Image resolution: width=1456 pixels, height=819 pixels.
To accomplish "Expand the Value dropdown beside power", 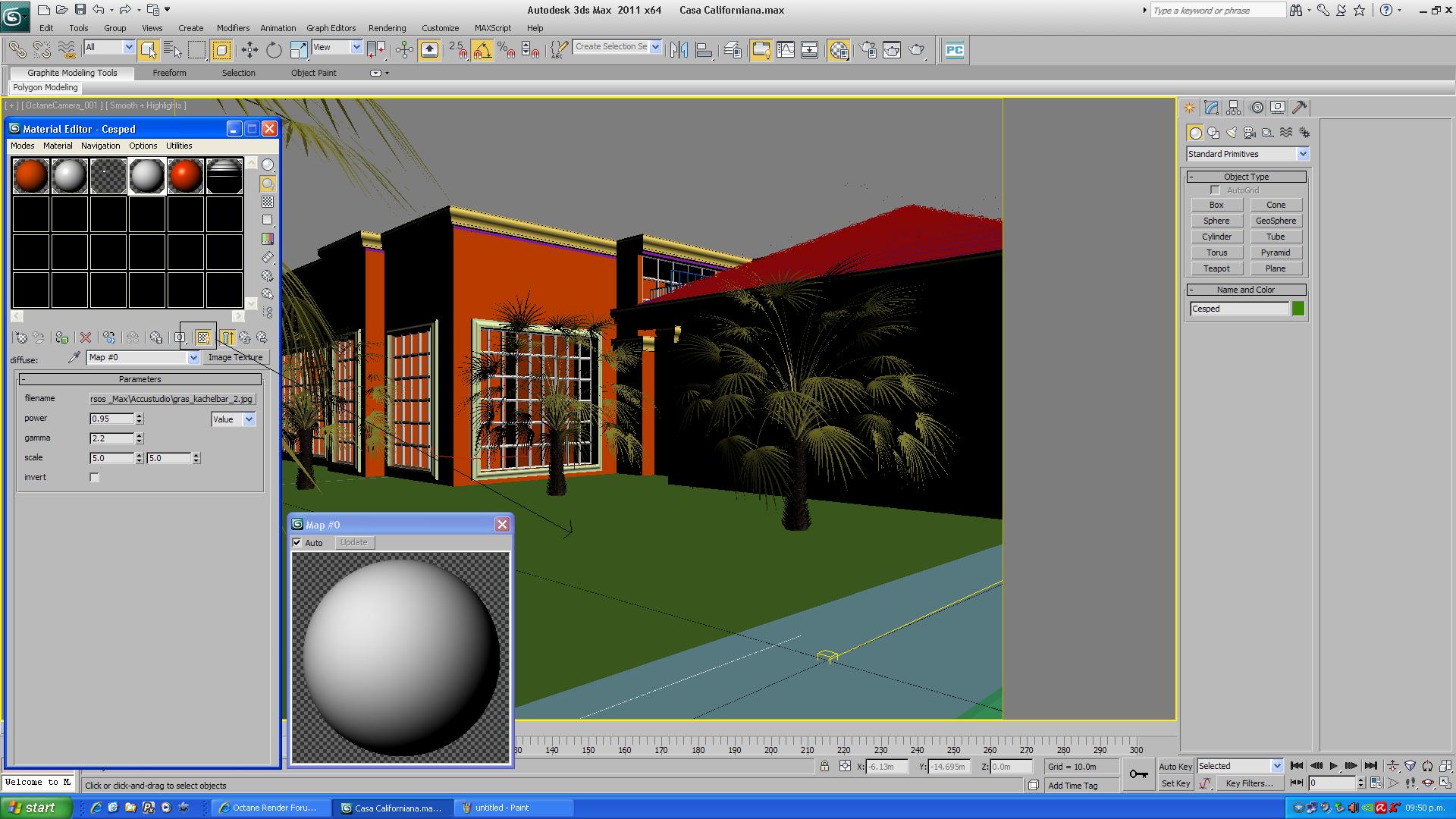I will (x=249, y=419).
